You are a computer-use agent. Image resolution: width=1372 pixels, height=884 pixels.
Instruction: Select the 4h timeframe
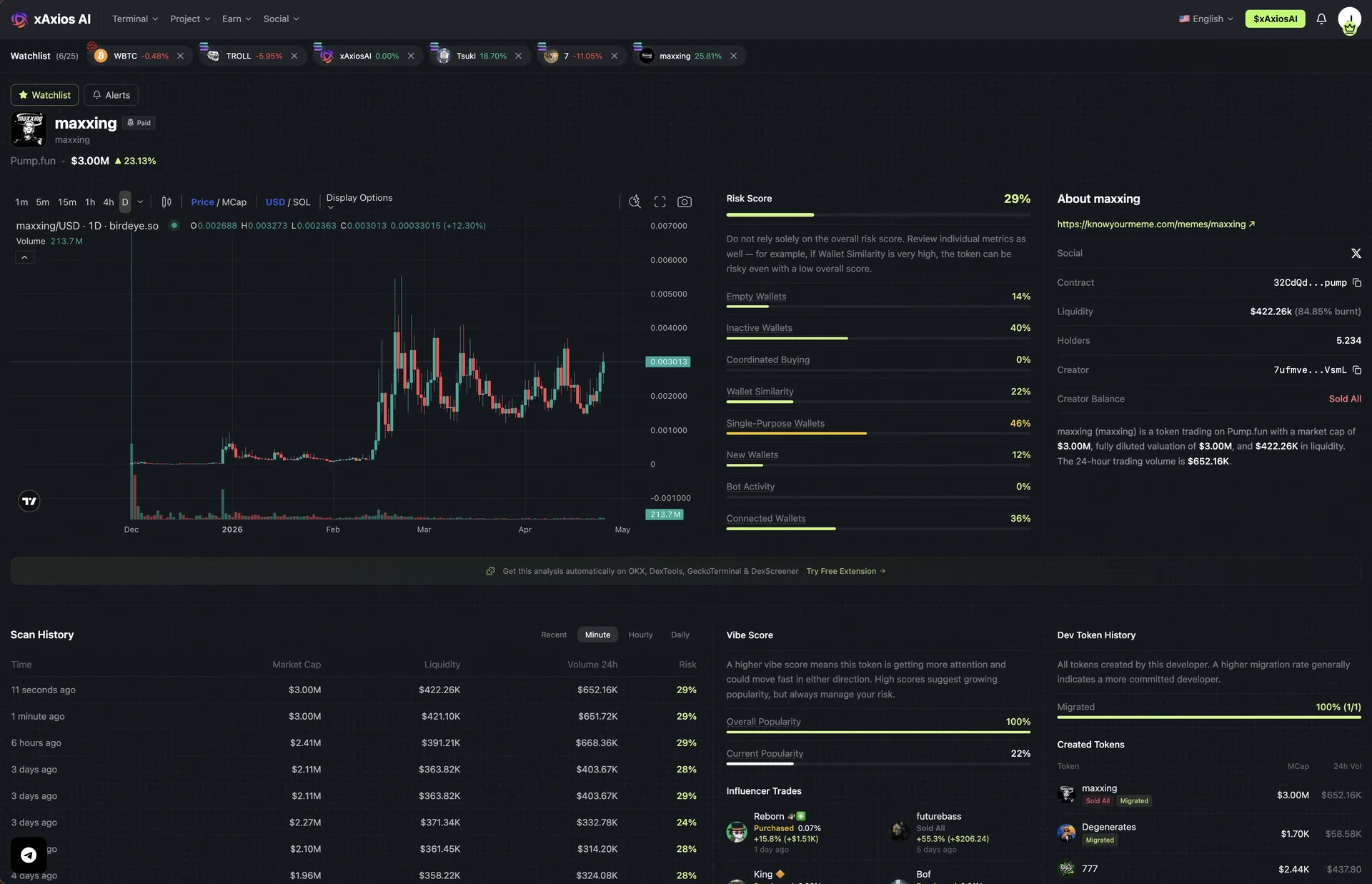[x=108, y=202]
